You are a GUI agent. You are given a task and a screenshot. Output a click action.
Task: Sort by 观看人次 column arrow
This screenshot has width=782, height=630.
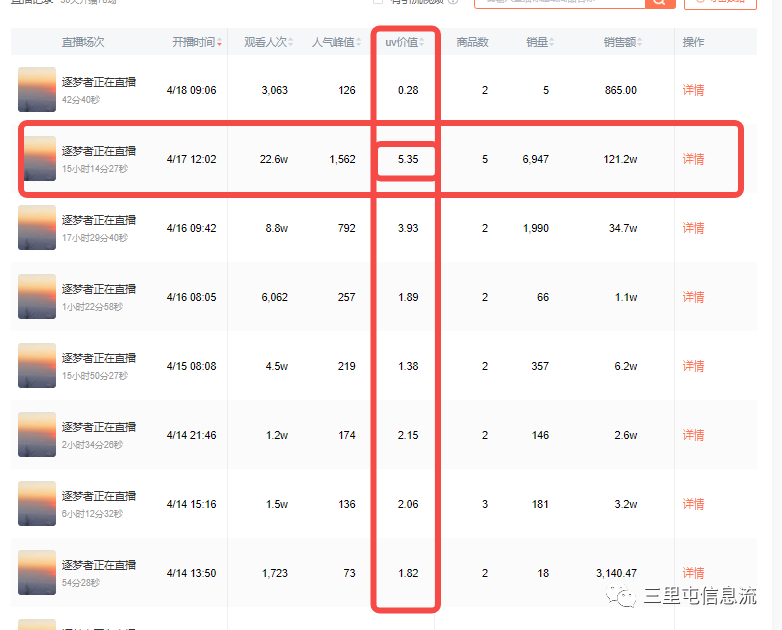pyautogui.click(x=290, y=42)
